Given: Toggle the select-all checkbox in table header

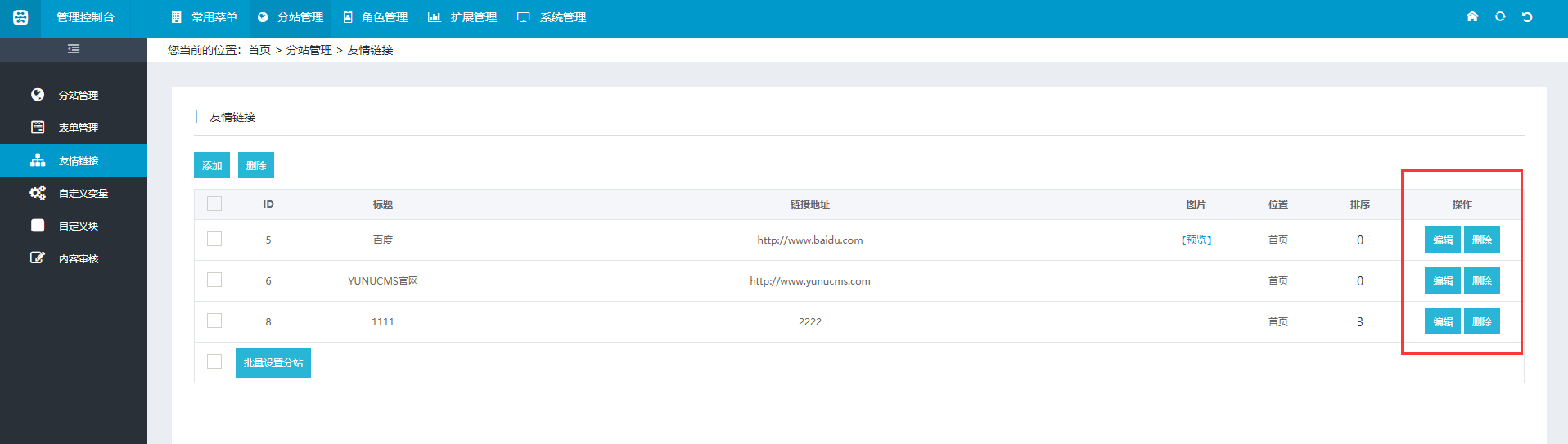Looking at the screenshot, I should [214, 204].
